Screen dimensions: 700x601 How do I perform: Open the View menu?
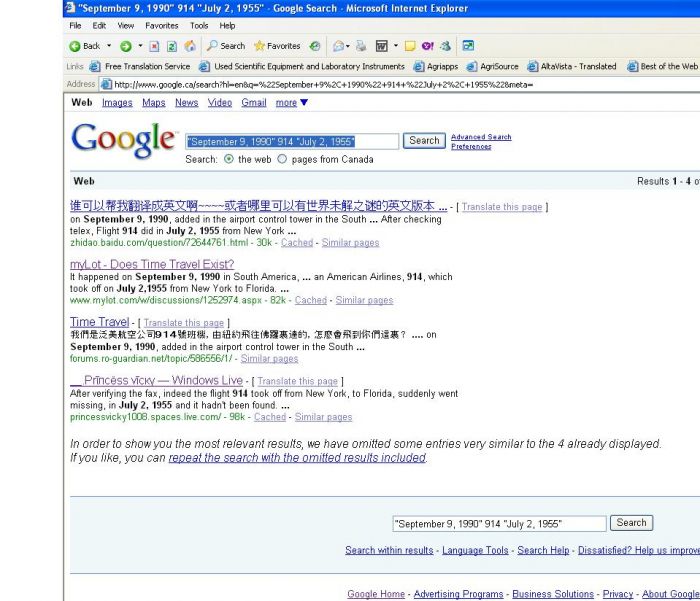pos(125,25)
